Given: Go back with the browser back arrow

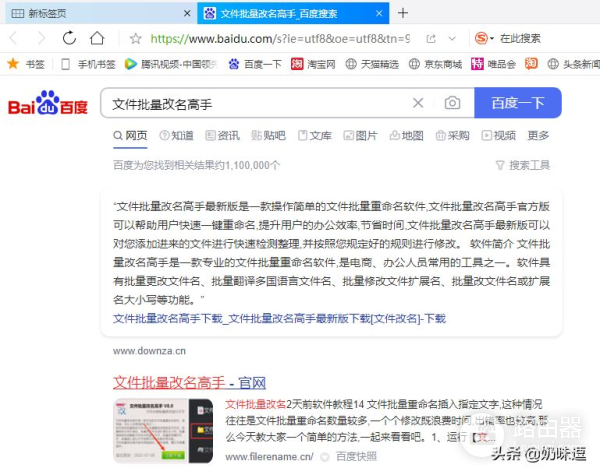Looking at the screenshot, I should click(x=13, y=38).
